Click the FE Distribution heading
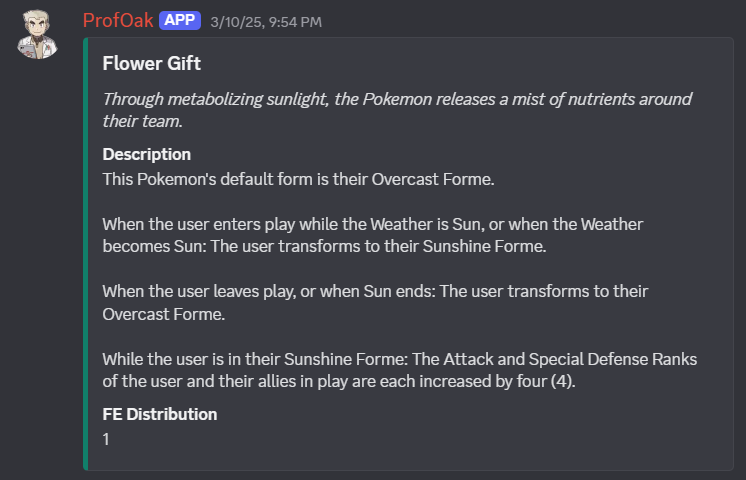This screenshot has height=480, width=746. pyautogui.click(x=160, y=414)
